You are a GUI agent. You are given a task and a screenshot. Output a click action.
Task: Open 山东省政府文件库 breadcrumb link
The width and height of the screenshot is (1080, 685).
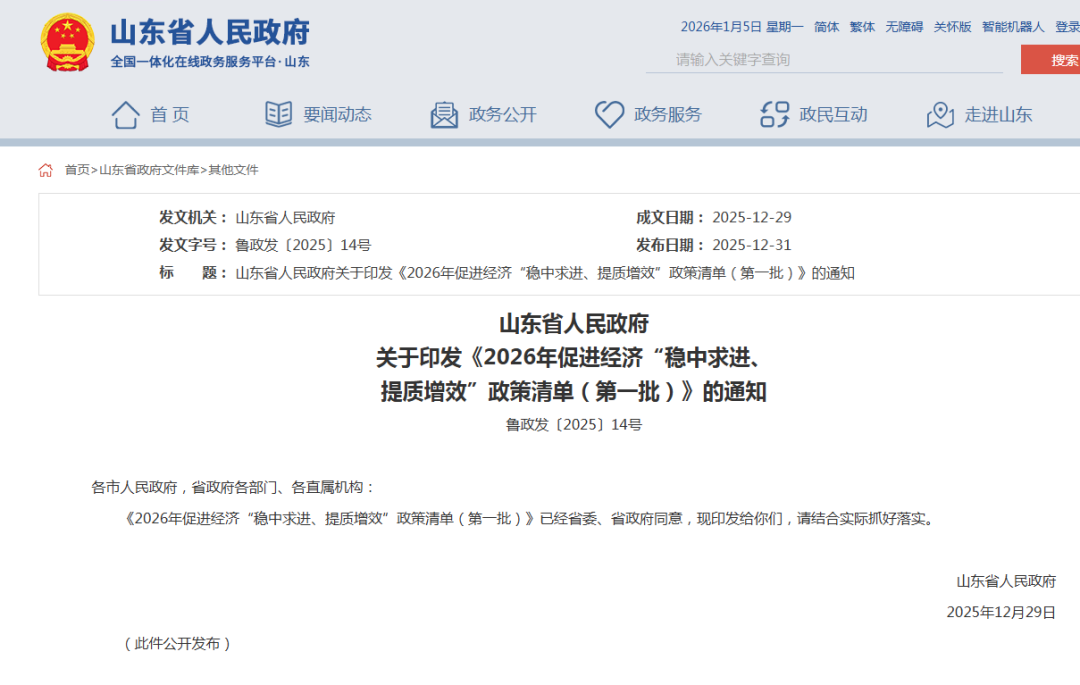coord(149,170)
